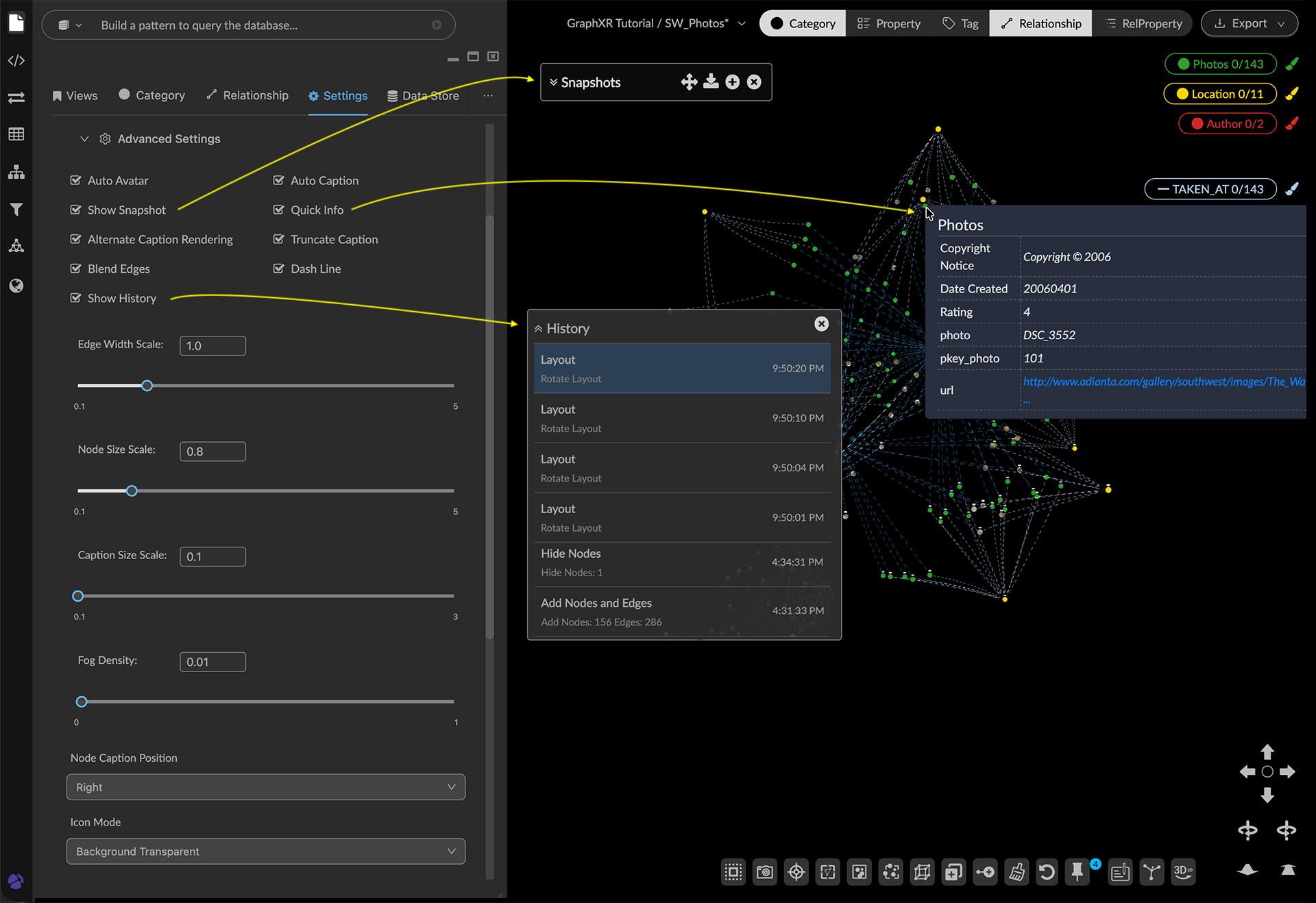Open the Icon Mode dropdown
1316x903 pixels.
pyautogui.click(x=266, y=851)
